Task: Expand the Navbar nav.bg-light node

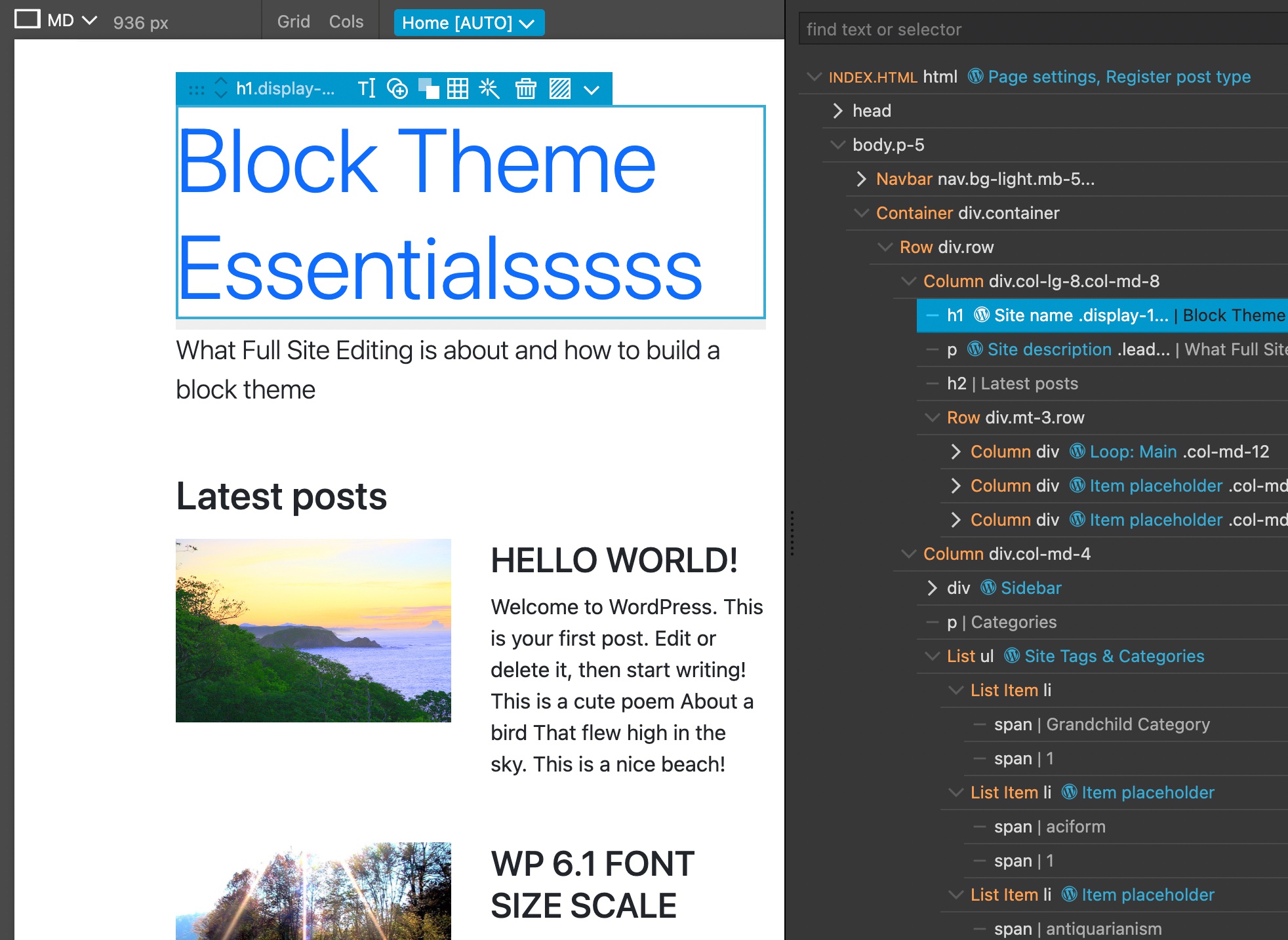Action: (861, 179)
